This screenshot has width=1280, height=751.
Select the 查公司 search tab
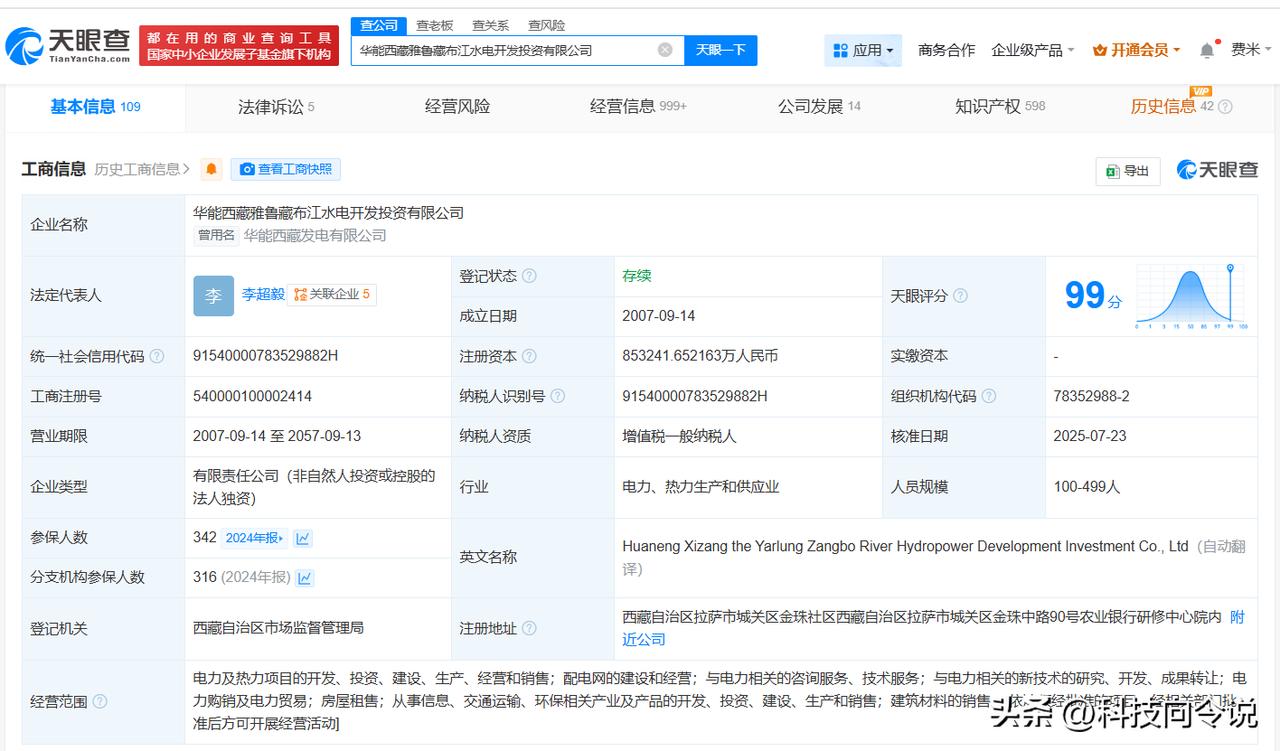378,25
